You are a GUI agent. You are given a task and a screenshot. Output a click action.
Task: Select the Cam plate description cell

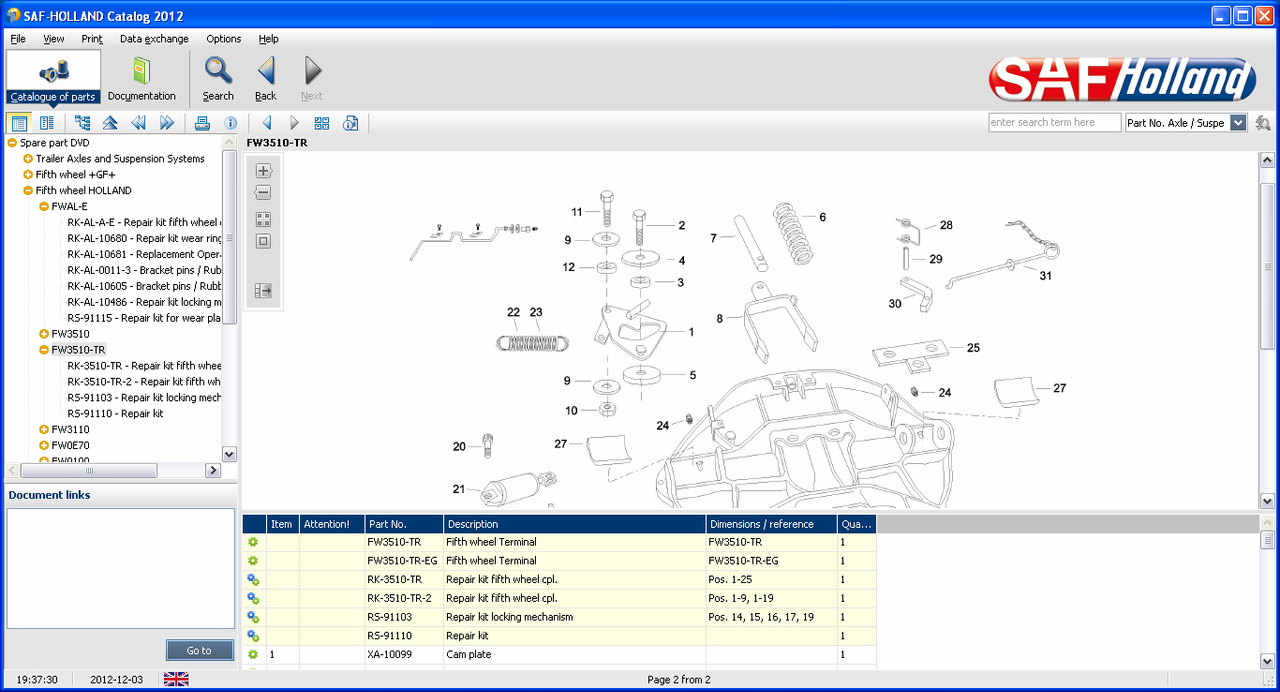pos(574,655)
